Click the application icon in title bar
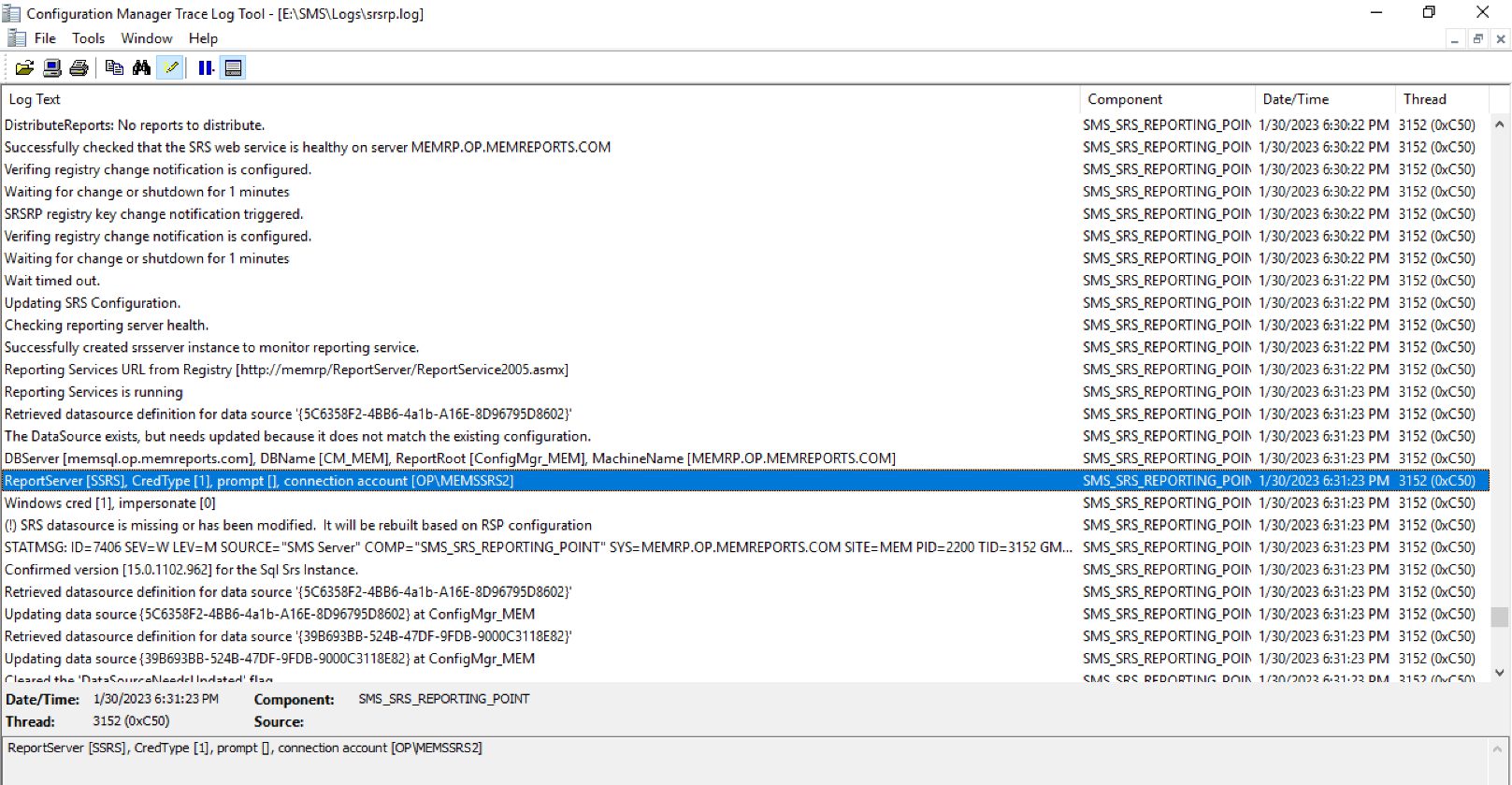This screenshot has height=785, width=1512. (x=11, y=13)
